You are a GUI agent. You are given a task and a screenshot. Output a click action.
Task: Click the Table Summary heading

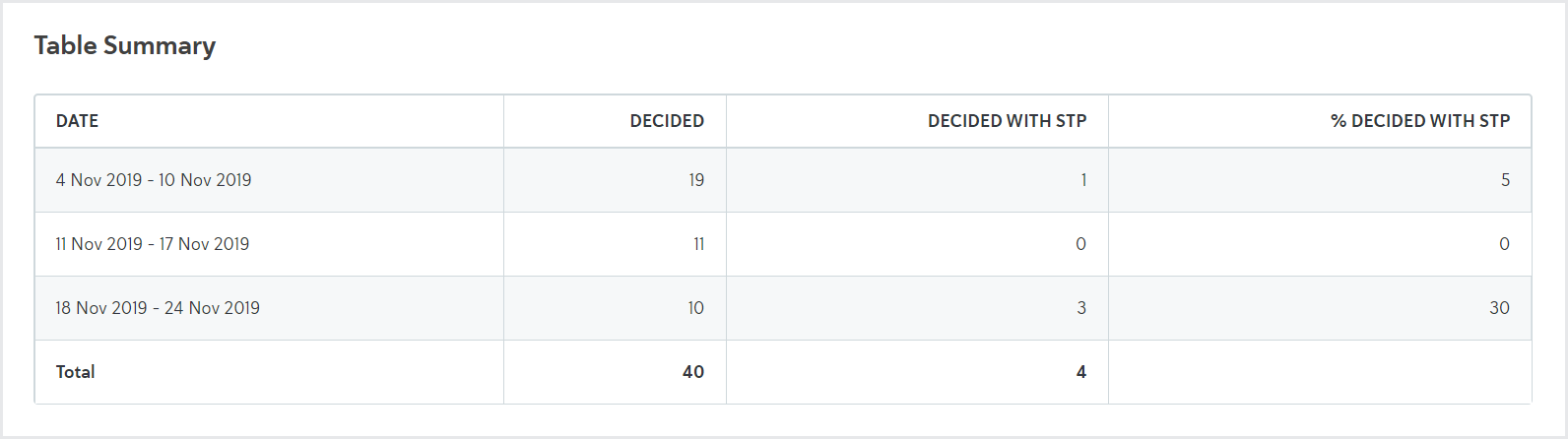125,45
